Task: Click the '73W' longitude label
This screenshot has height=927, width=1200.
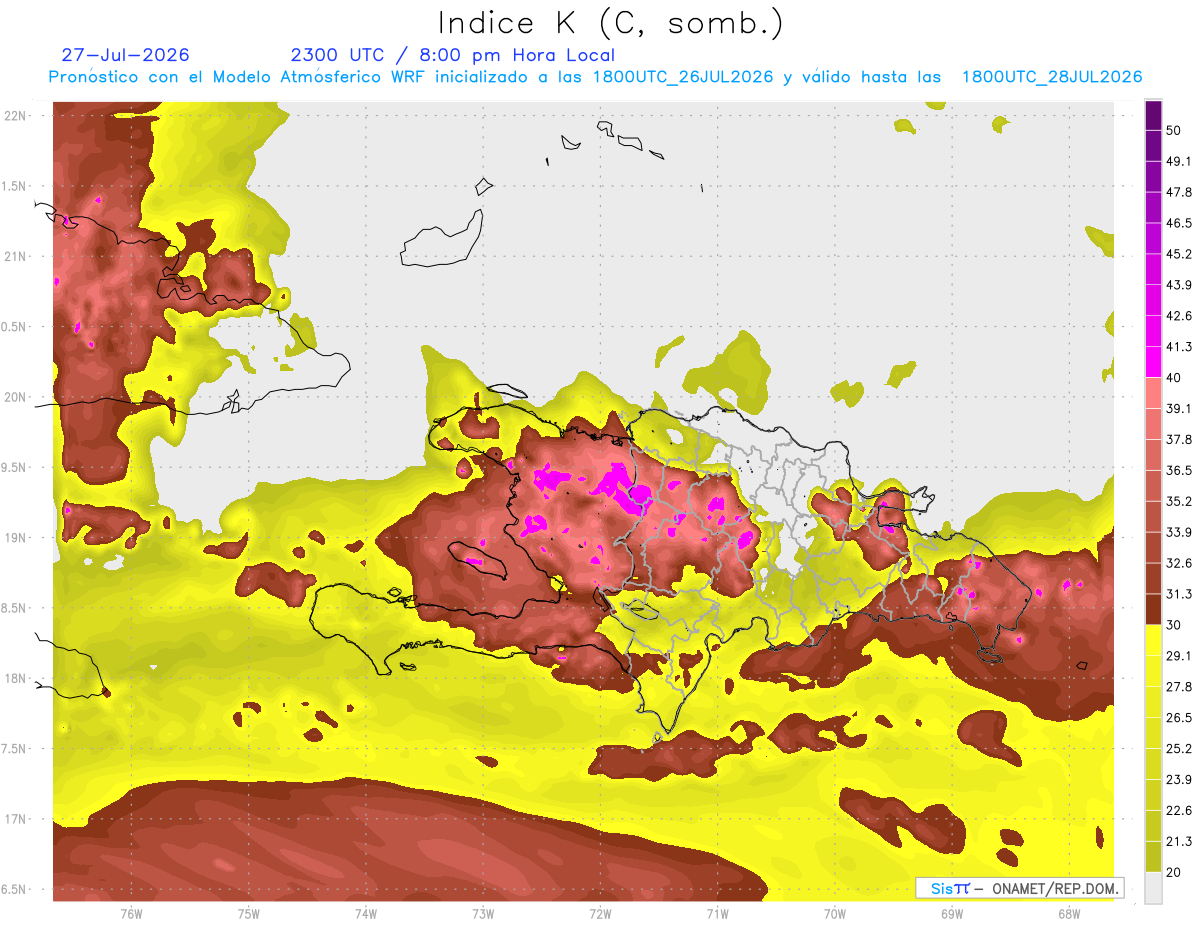Action: [x=483, y=915]
